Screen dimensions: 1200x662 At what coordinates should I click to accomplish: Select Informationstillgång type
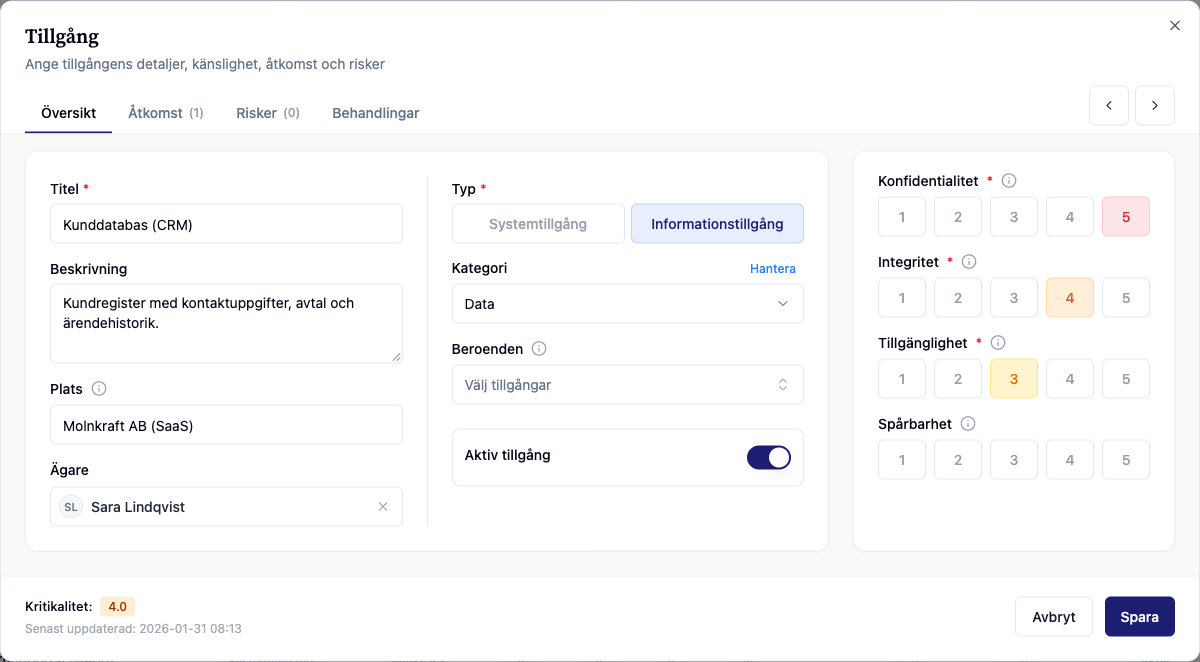tap(717, 224)
